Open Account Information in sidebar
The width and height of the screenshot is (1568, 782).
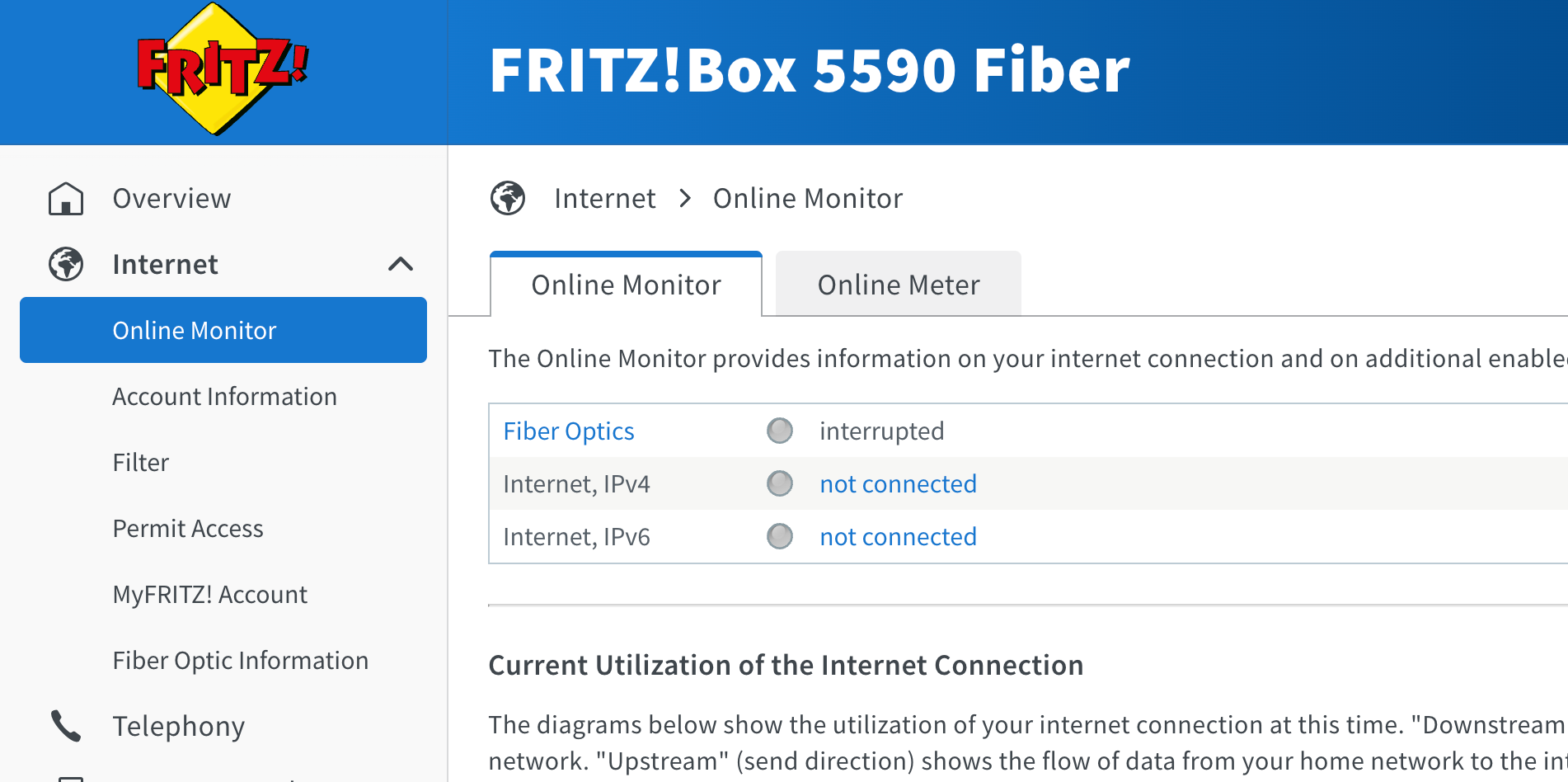tap(224, 397)
